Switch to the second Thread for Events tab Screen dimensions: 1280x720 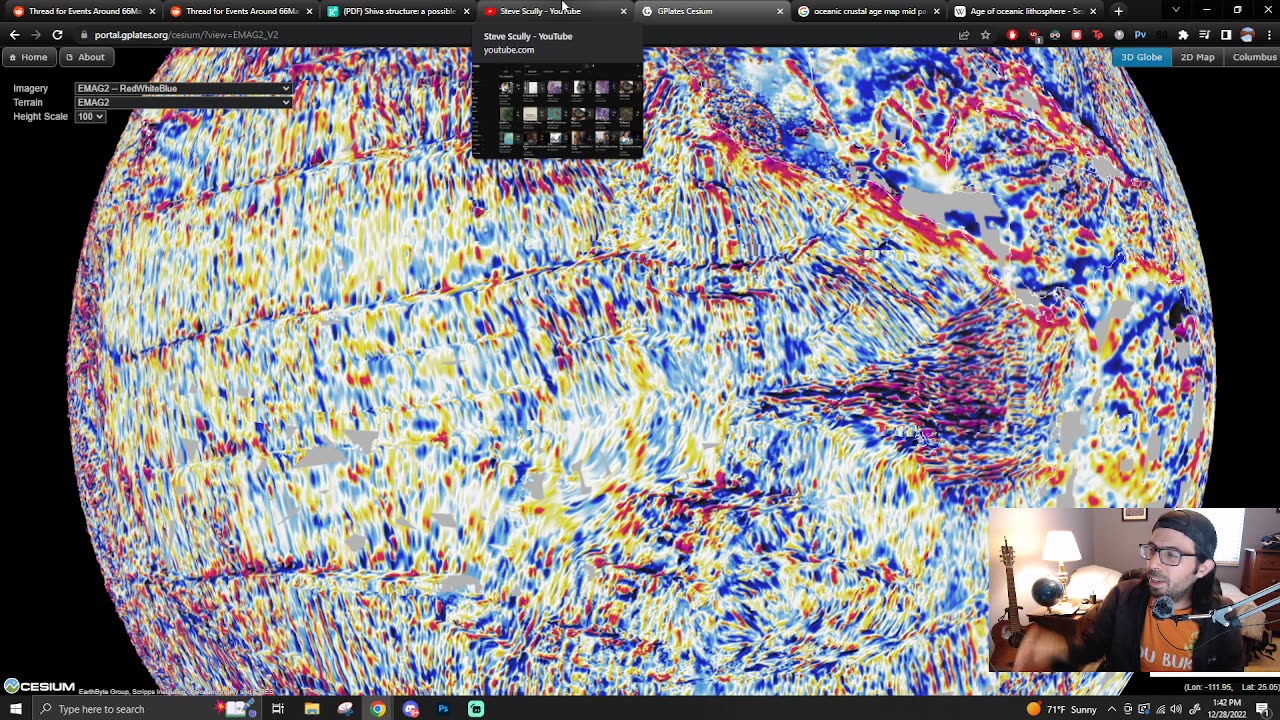click(240, 11)
